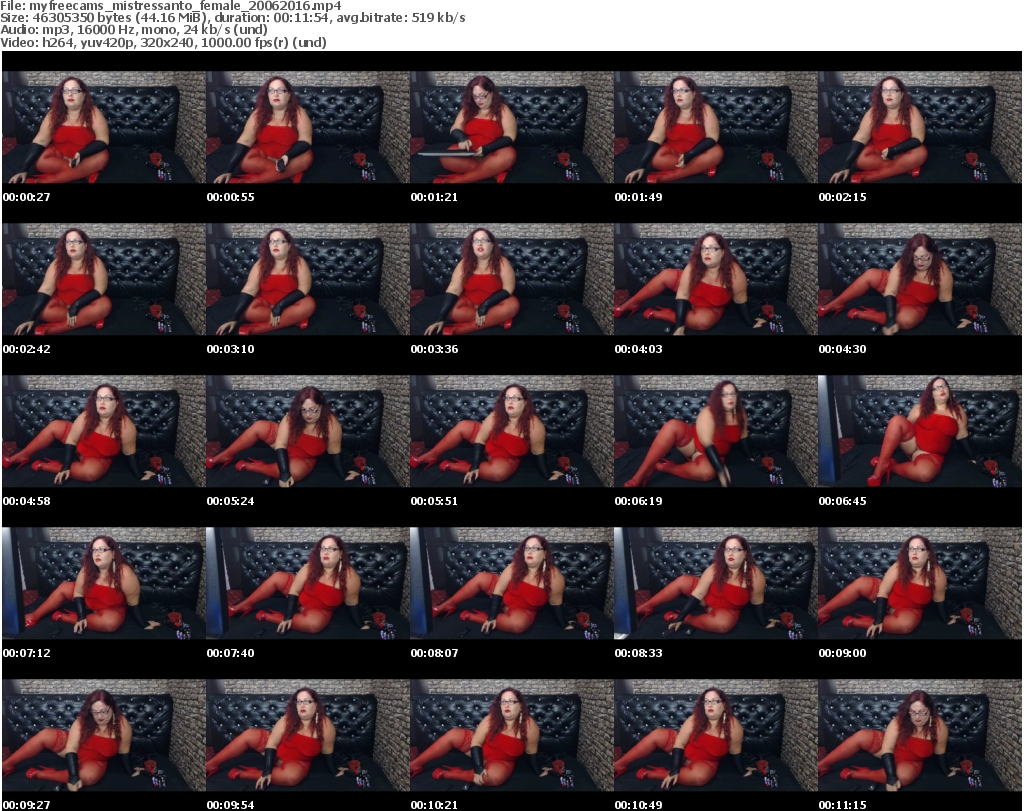
Task: Click the Size and duration info line
Action: point(232,18)
